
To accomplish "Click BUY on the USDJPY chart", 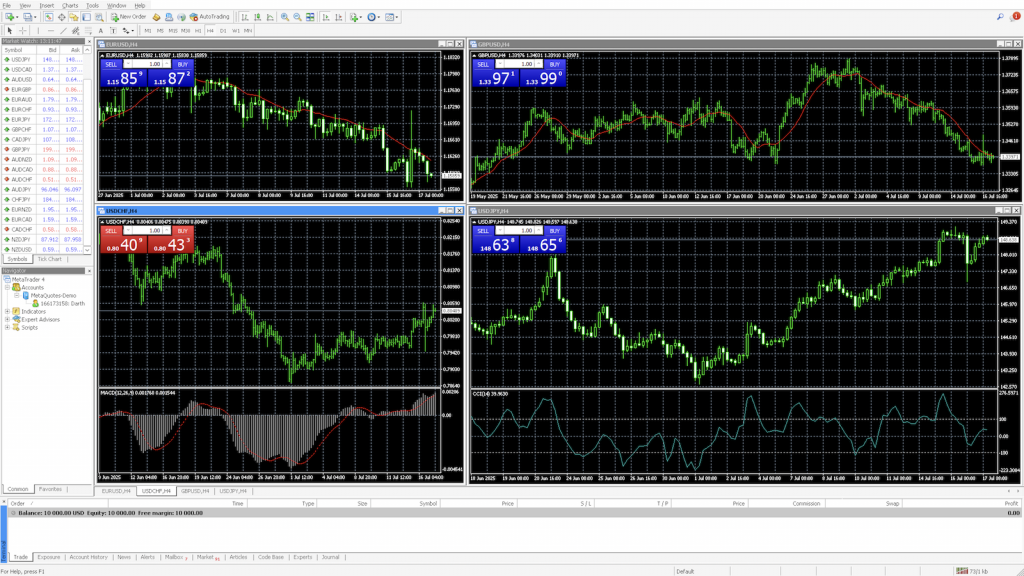I will [x=554, y=231].
